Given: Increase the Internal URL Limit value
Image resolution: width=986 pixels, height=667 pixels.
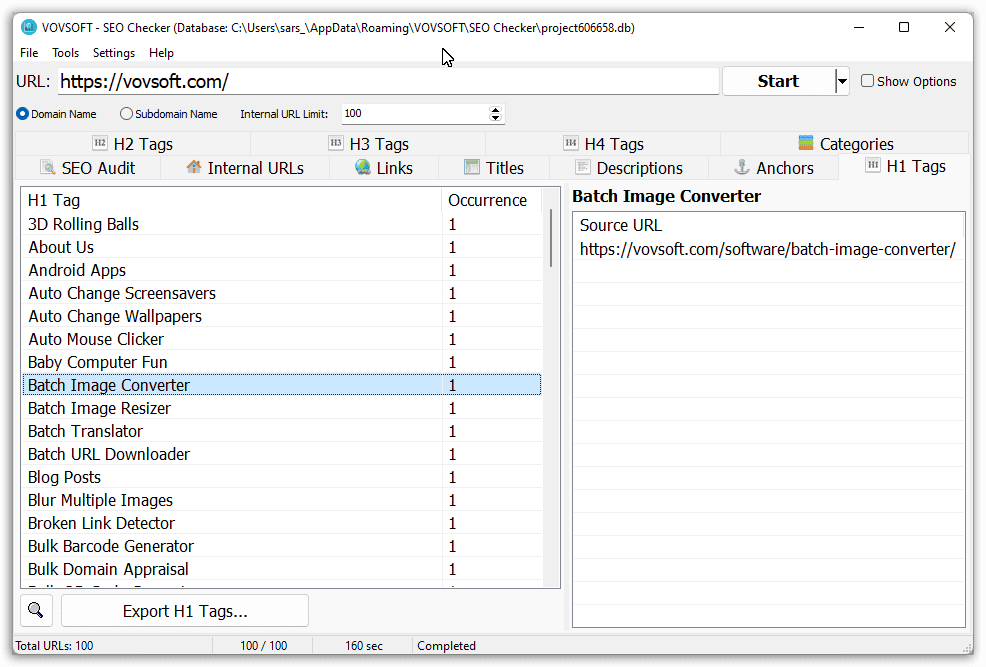Looking at the screenshot, I should coord(496,109).
